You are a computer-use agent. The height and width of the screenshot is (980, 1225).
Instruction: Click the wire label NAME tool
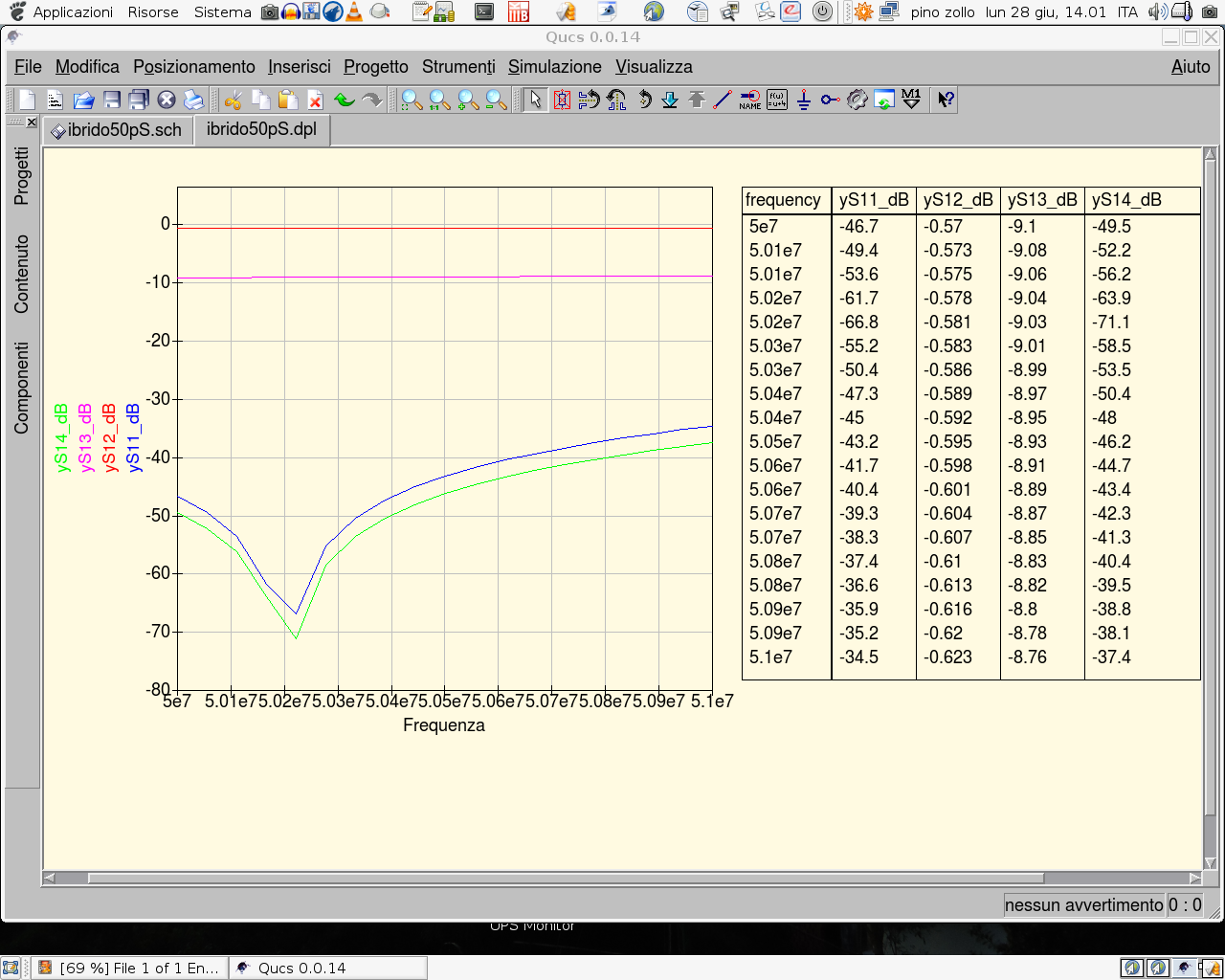point(749,100)
